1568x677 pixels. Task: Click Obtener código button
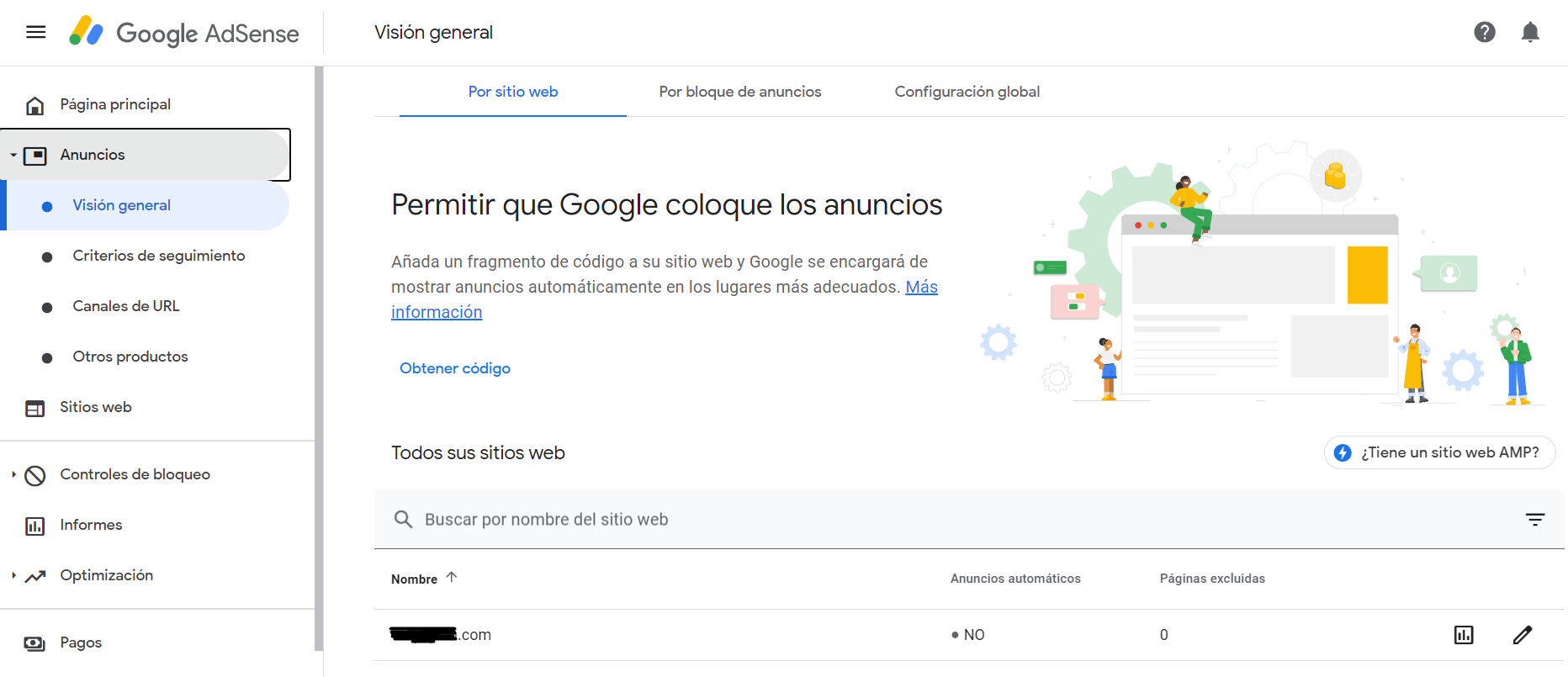(455, 368)
